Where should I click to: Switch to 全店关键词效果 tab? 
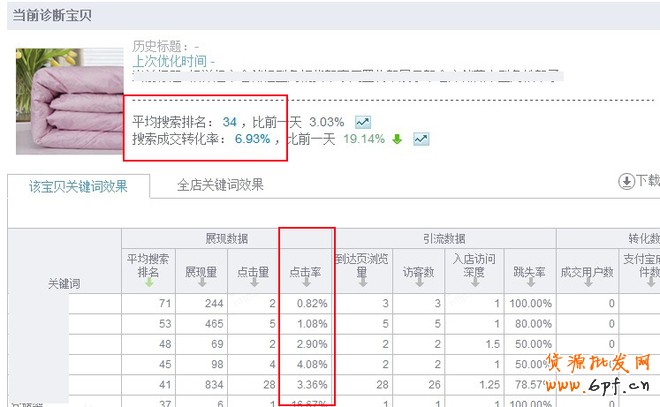point(220,185)
